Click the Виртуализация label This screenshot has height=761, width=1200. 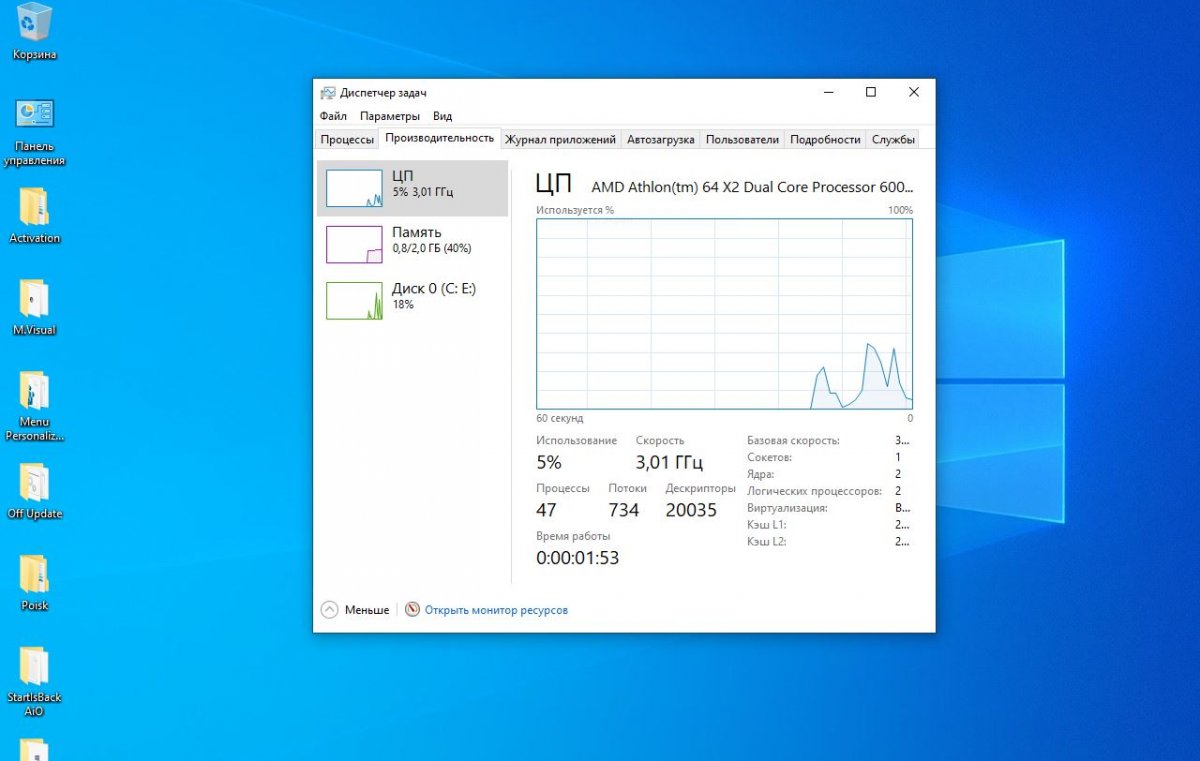[x=787, y=508]
